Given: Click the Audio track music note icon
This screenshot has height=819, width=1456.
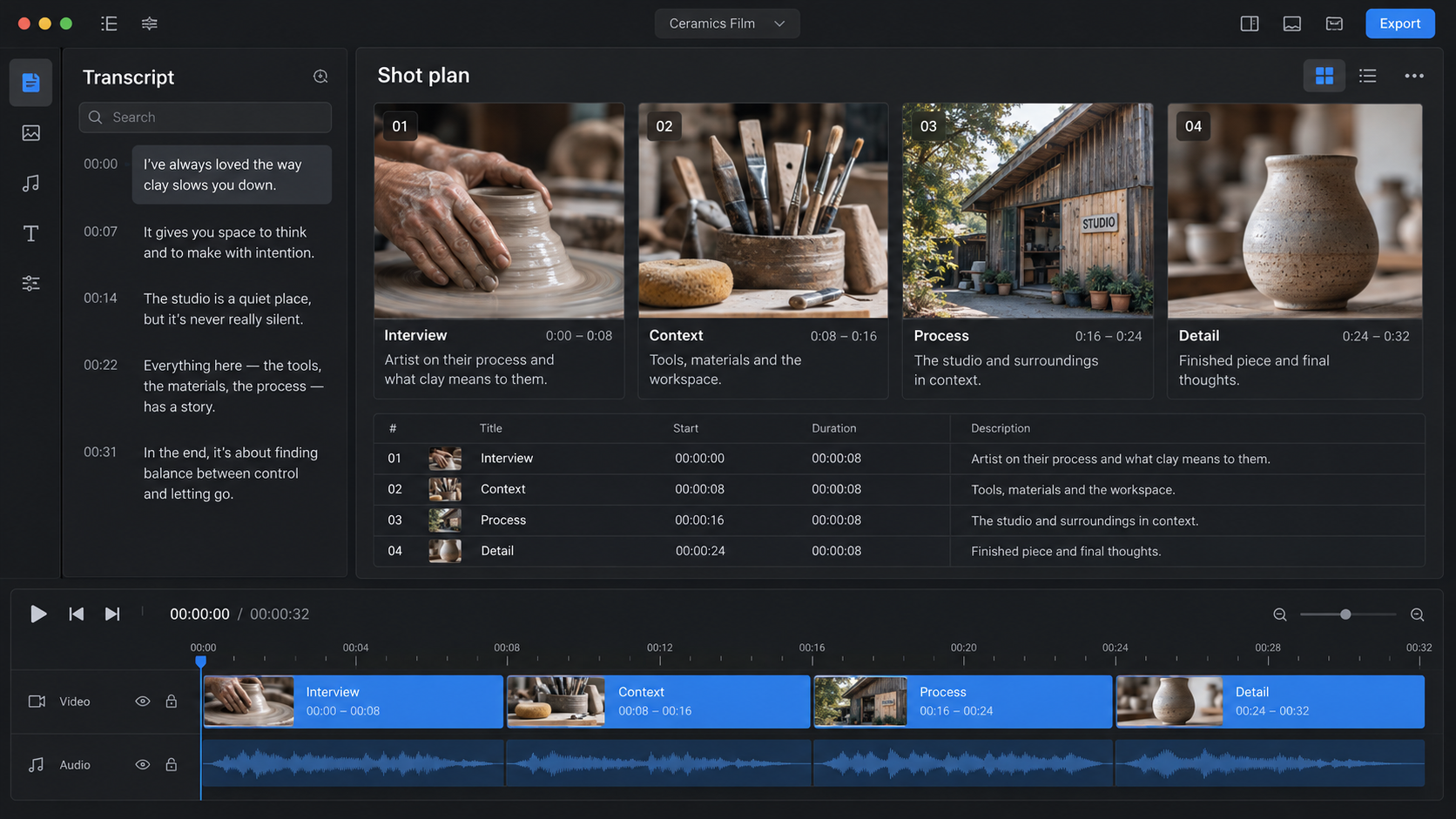Looking at the screenshot, I should tap(37, 765).
